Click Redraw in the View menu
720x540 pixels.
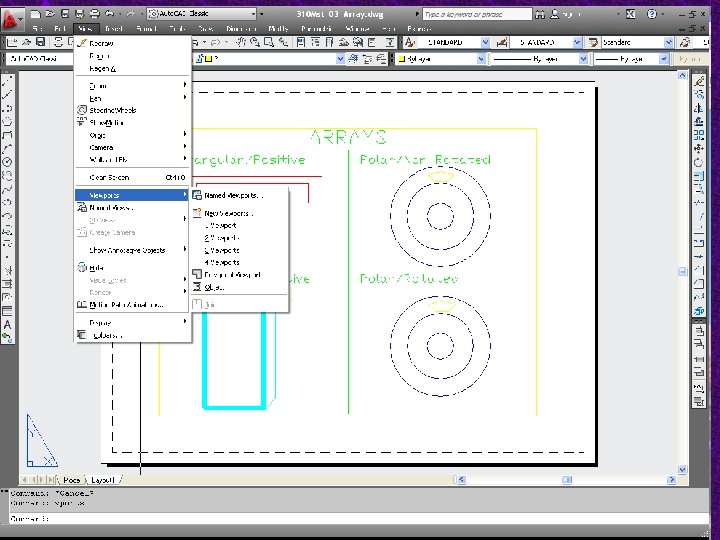pyautogui.click(x=101, y=44)
